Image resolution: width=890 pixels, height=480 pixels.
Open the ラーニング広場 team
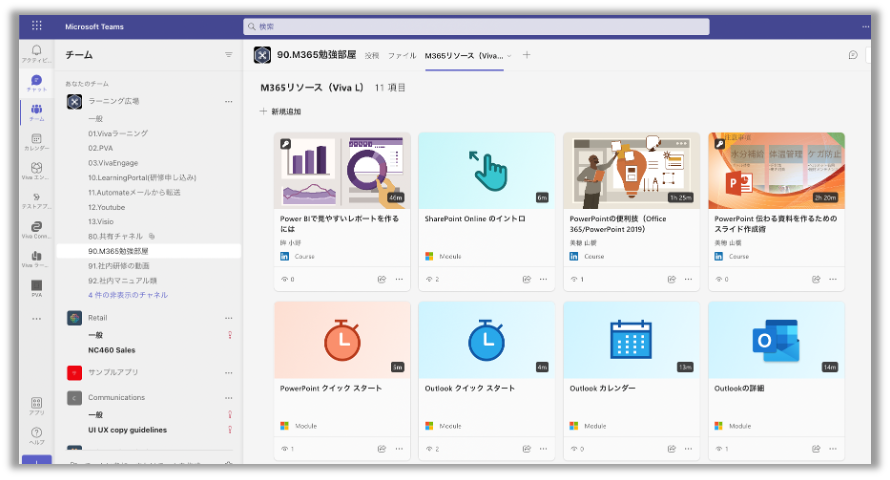tap(114, 101)
